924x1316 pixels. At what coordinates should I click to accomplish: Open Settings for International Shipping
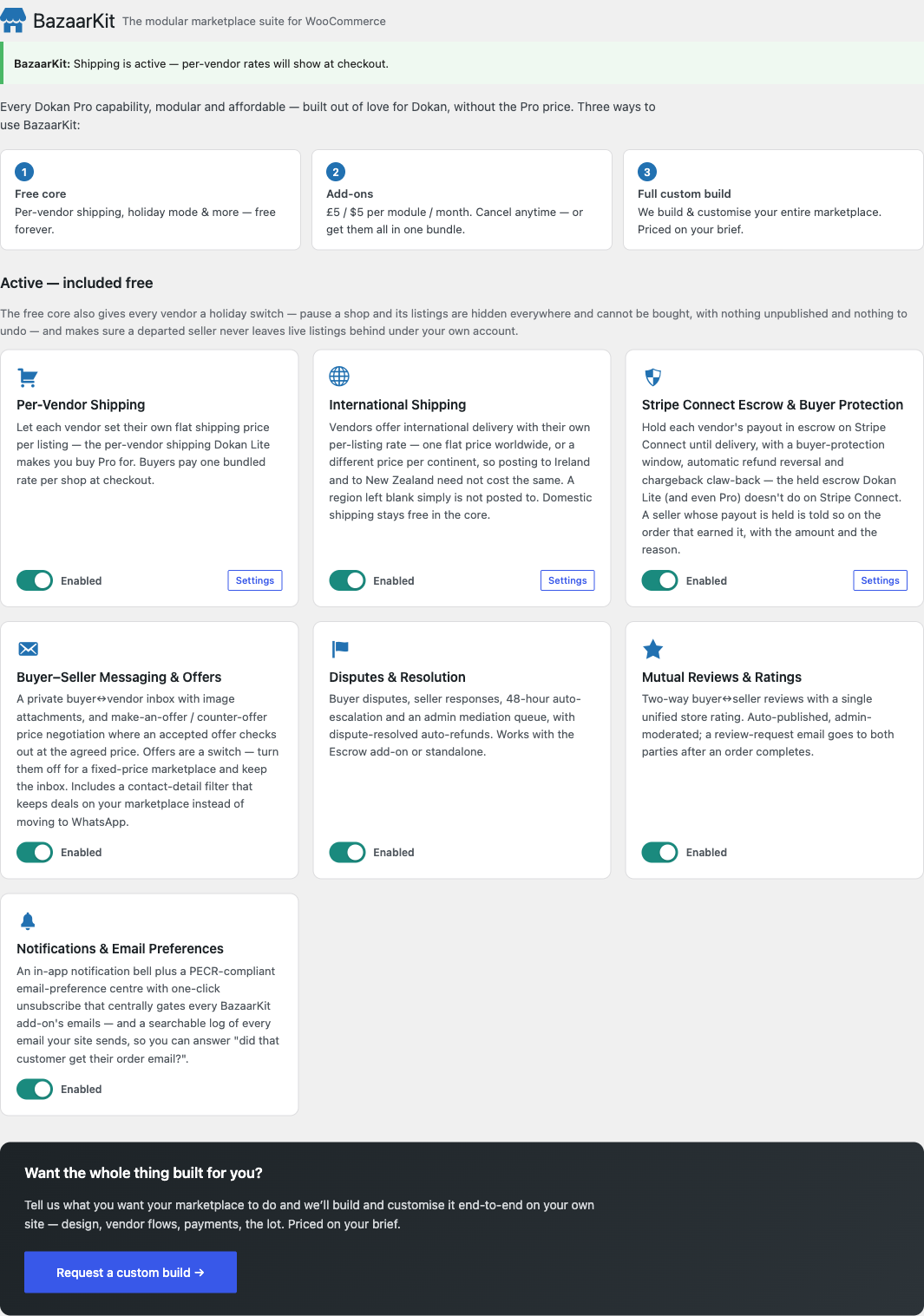coord(567,580)
